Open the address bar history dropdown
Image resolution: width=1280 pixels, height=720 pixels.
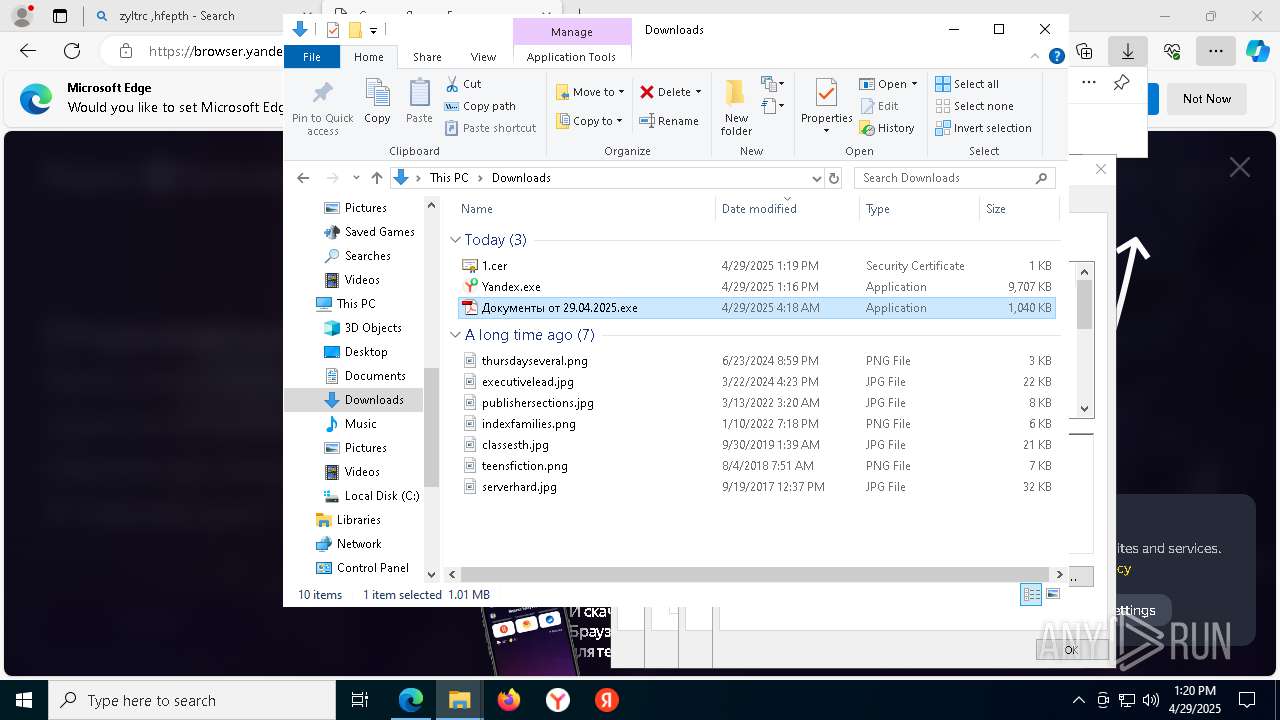[816, 178]
